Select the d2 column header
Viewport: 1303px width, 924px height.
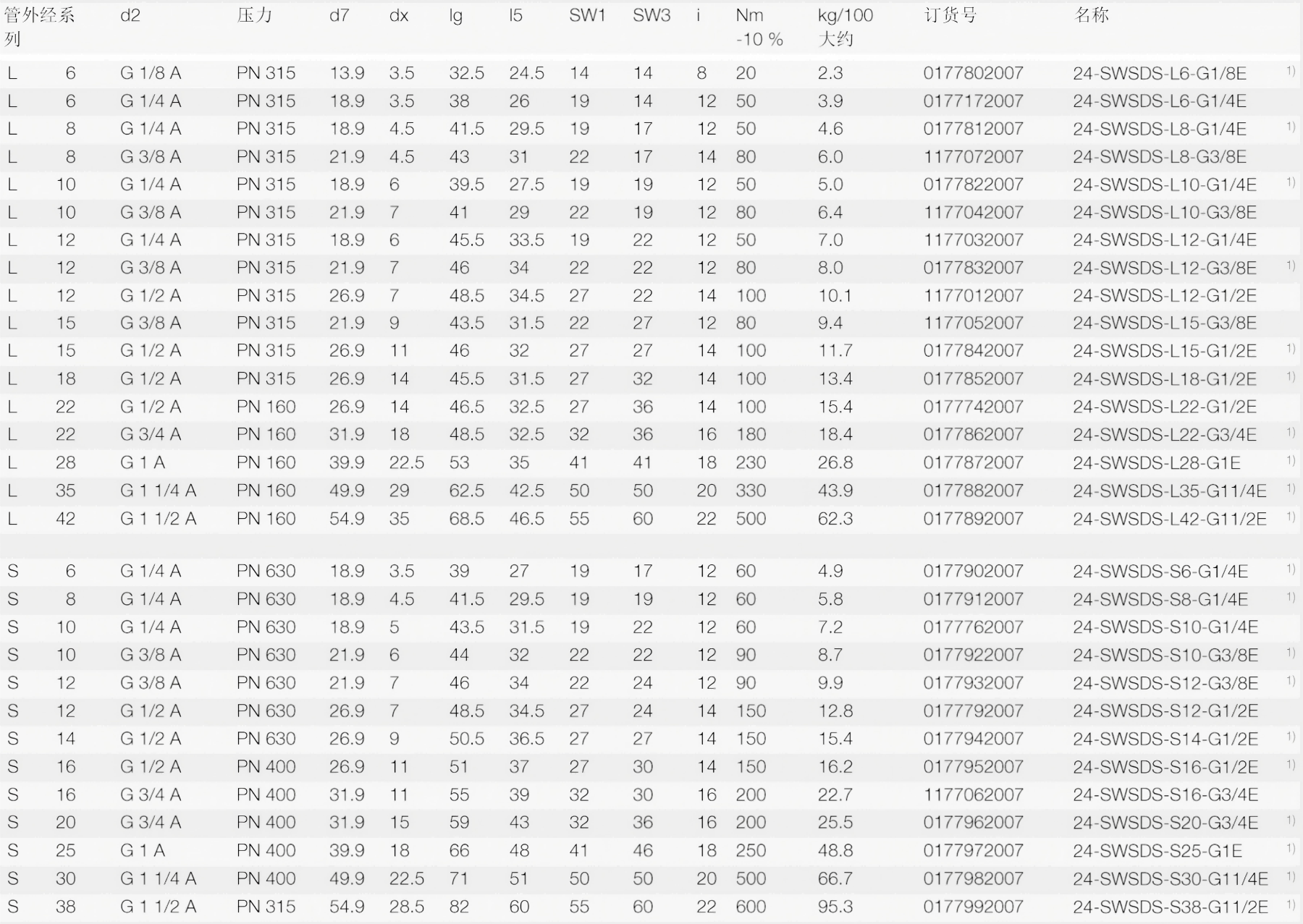[x=130, y=15]
